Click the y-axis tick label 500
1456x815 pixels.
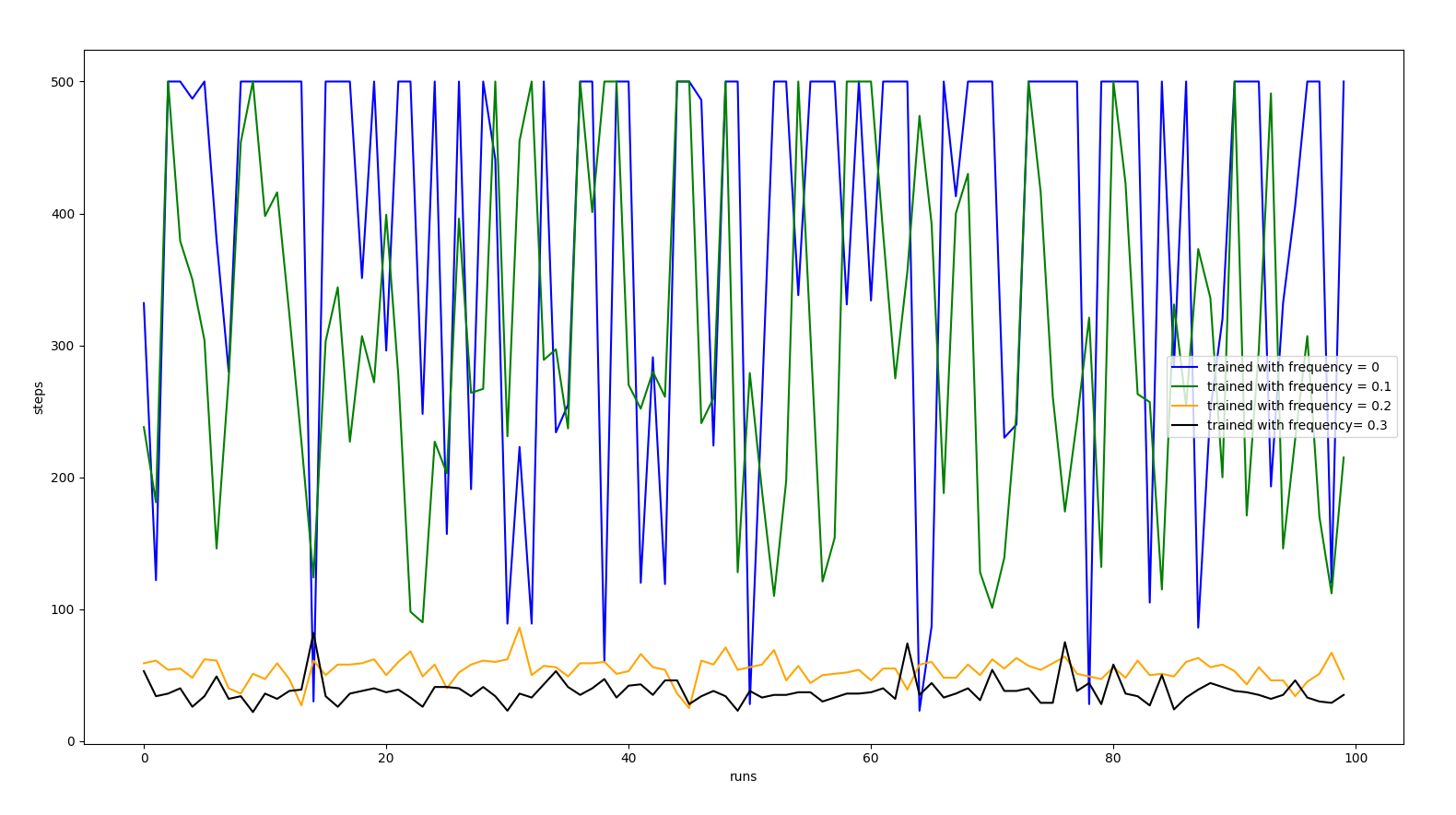click(x=64, y=82)
